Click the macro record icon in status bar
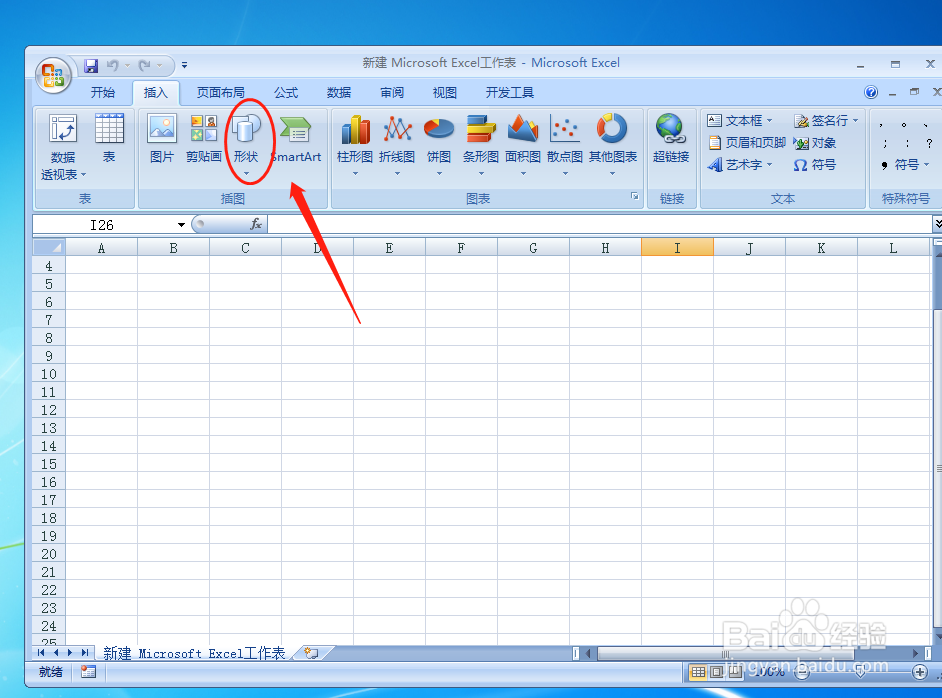Image resolution: width=942 pixels, height=698 pixels. (x=88, y=672)
